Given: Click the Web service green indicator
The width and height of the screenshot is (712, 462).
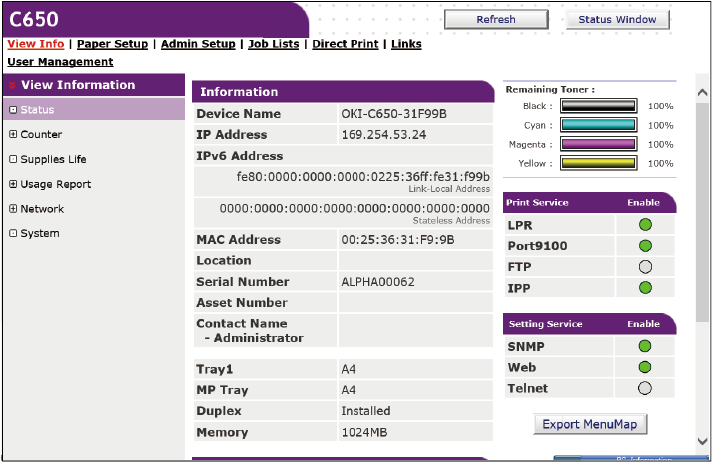Looking at the screenshot, I should click(x=644, y=367).
